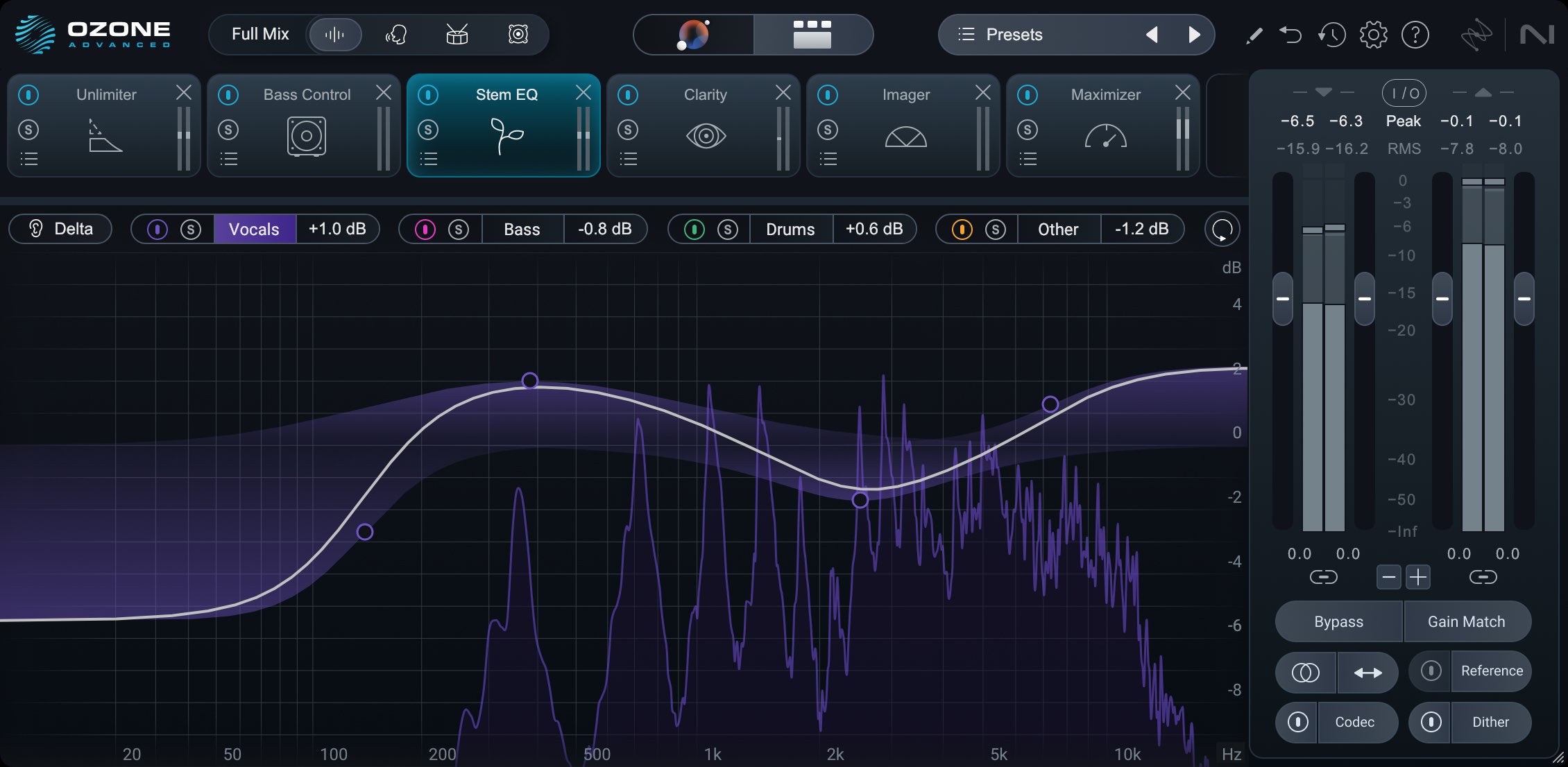Click the Bypass button
Viewport: 1568px width, 767px height.
pos(1338,621)
